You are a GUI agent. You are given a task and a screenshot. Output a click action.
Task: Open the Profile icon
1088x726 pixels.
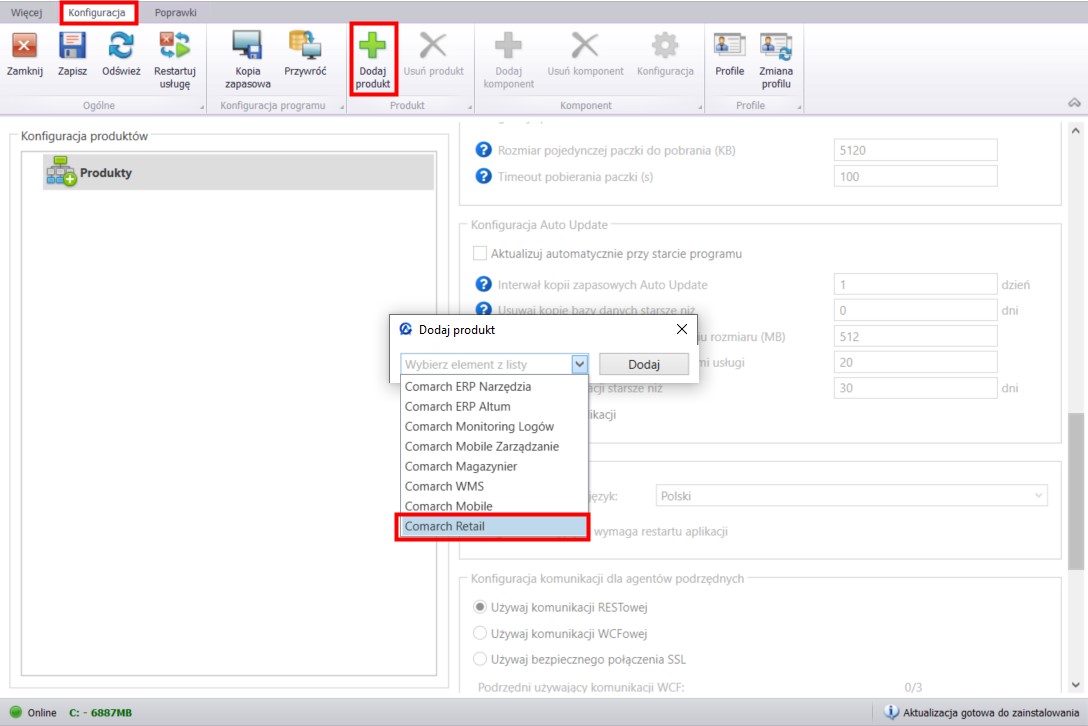coord(729,46)
